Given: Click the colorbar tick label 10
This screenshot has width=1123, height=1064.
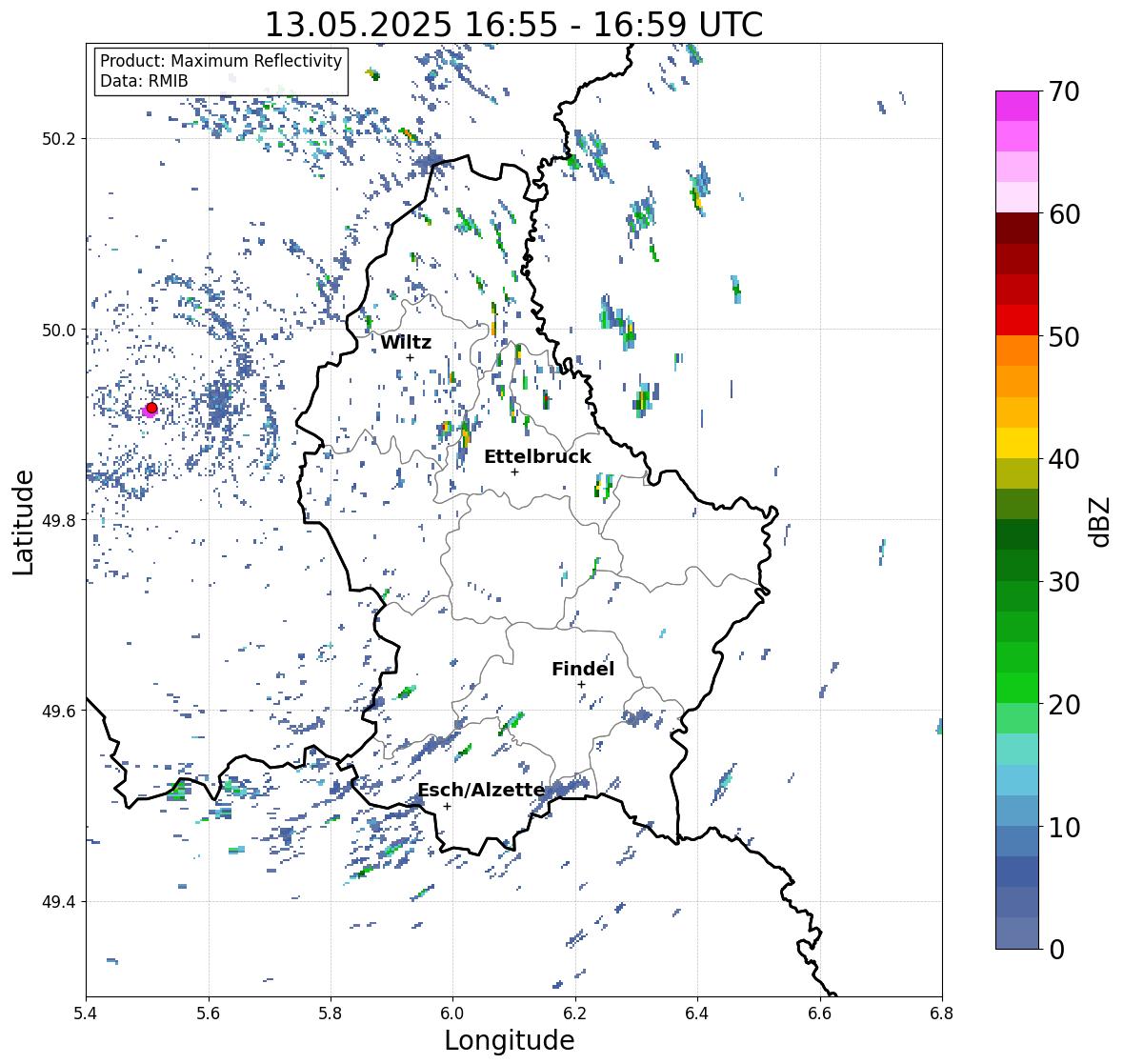Looking at the screenshot, I should tap(1064, 827).
